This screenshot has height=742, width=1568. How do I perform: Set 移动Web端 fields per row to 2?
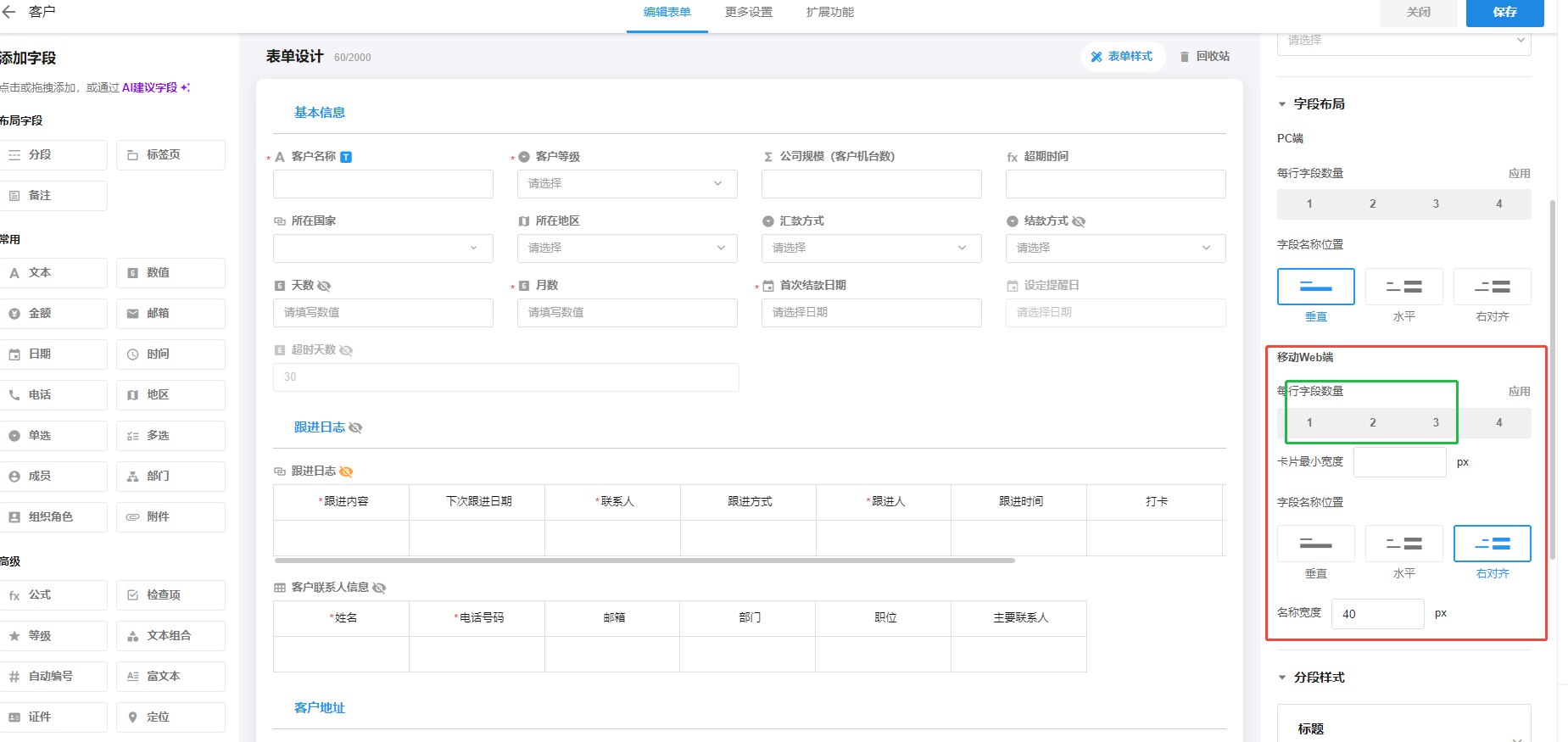1373,423
